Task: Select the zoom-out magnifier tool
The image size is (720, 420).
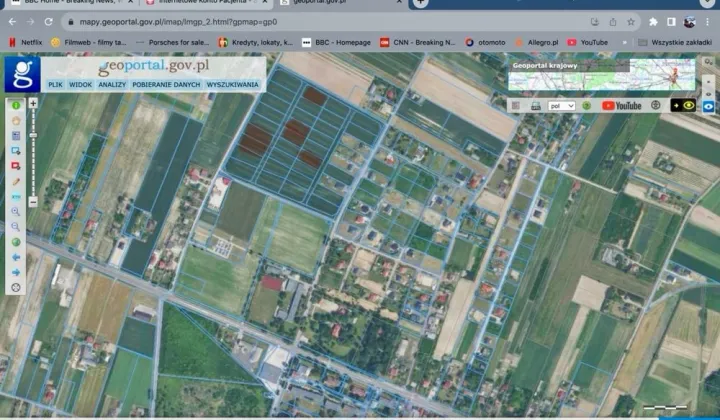Action: (16, 227)
